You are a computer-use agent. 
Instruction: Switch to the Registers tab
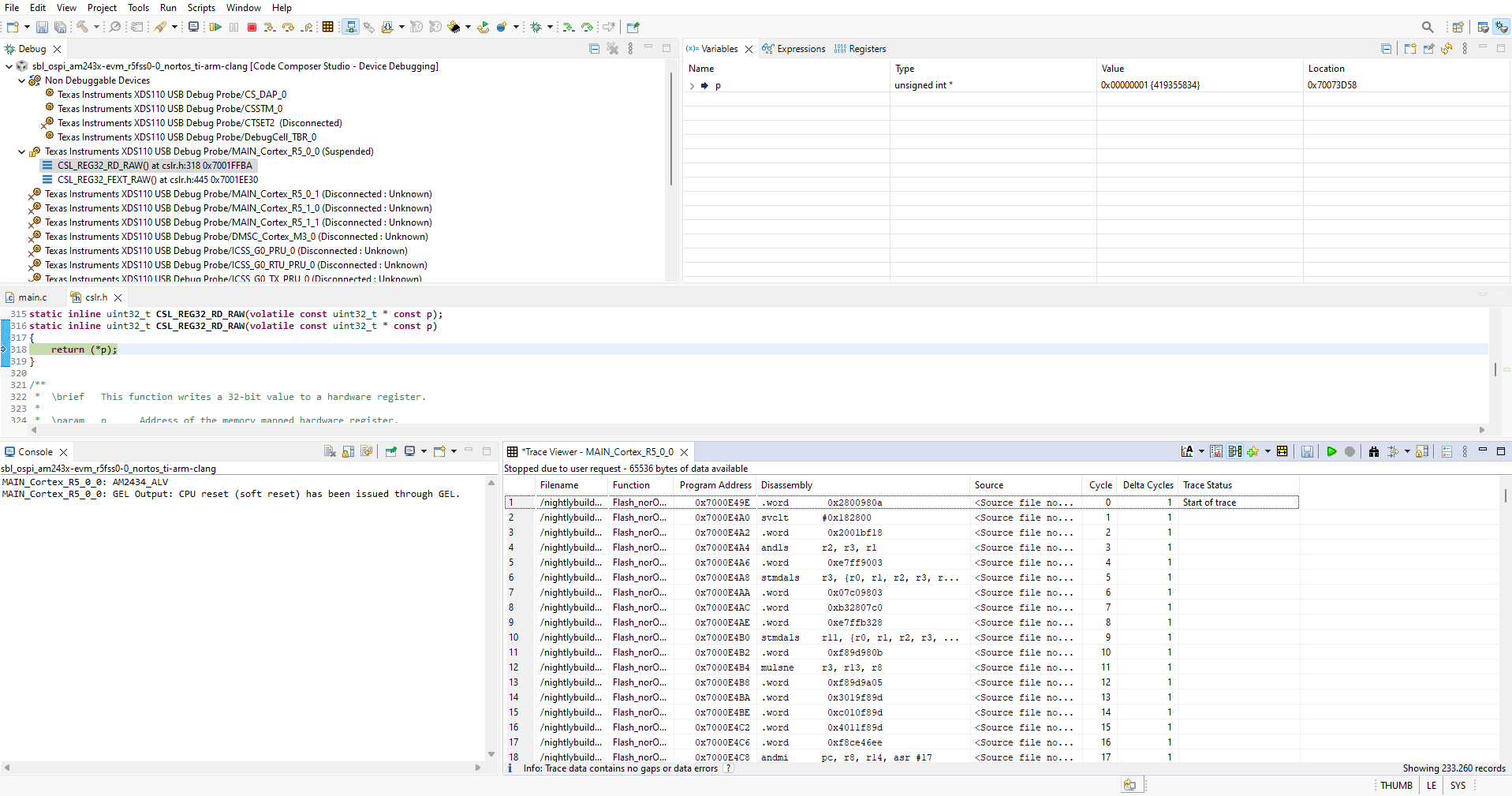click(860, 49)
